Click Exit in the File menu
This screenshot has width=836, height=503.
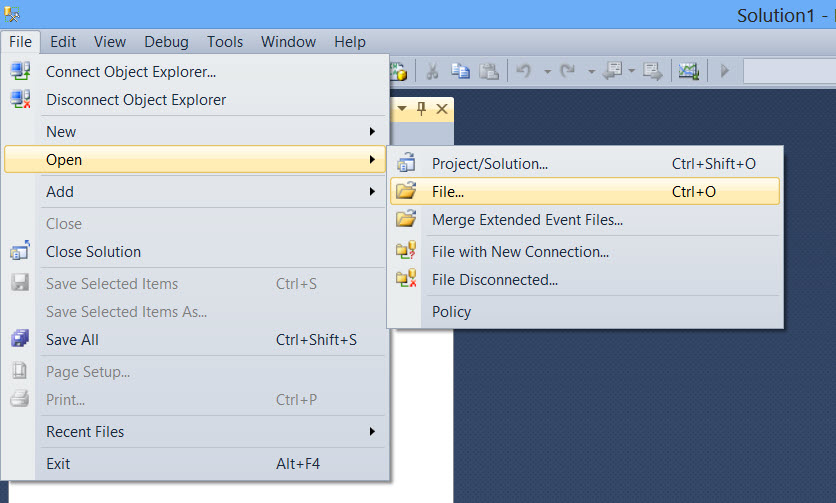click(58, 464)
